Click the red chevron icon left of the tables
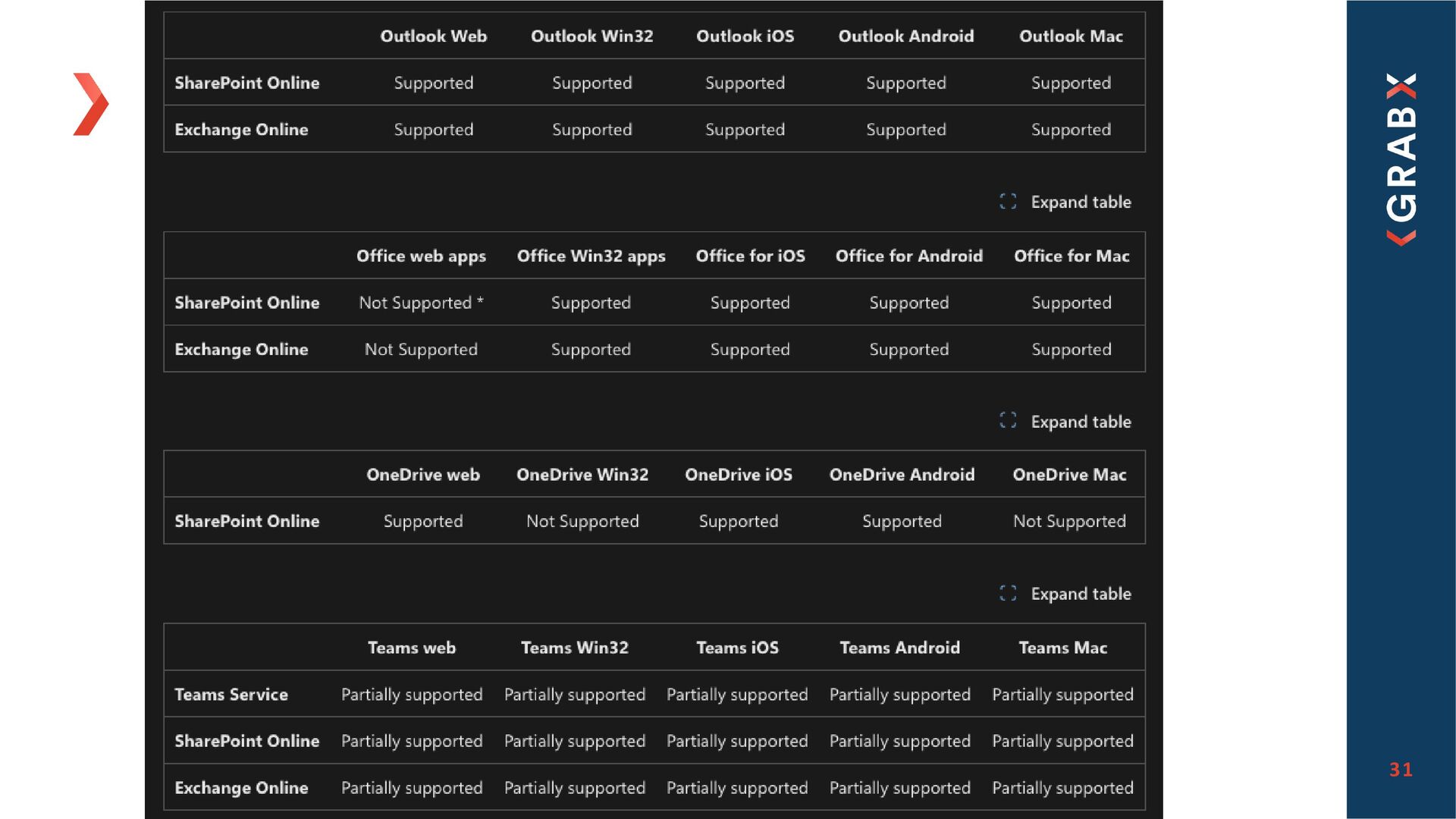 pos(91,104)
